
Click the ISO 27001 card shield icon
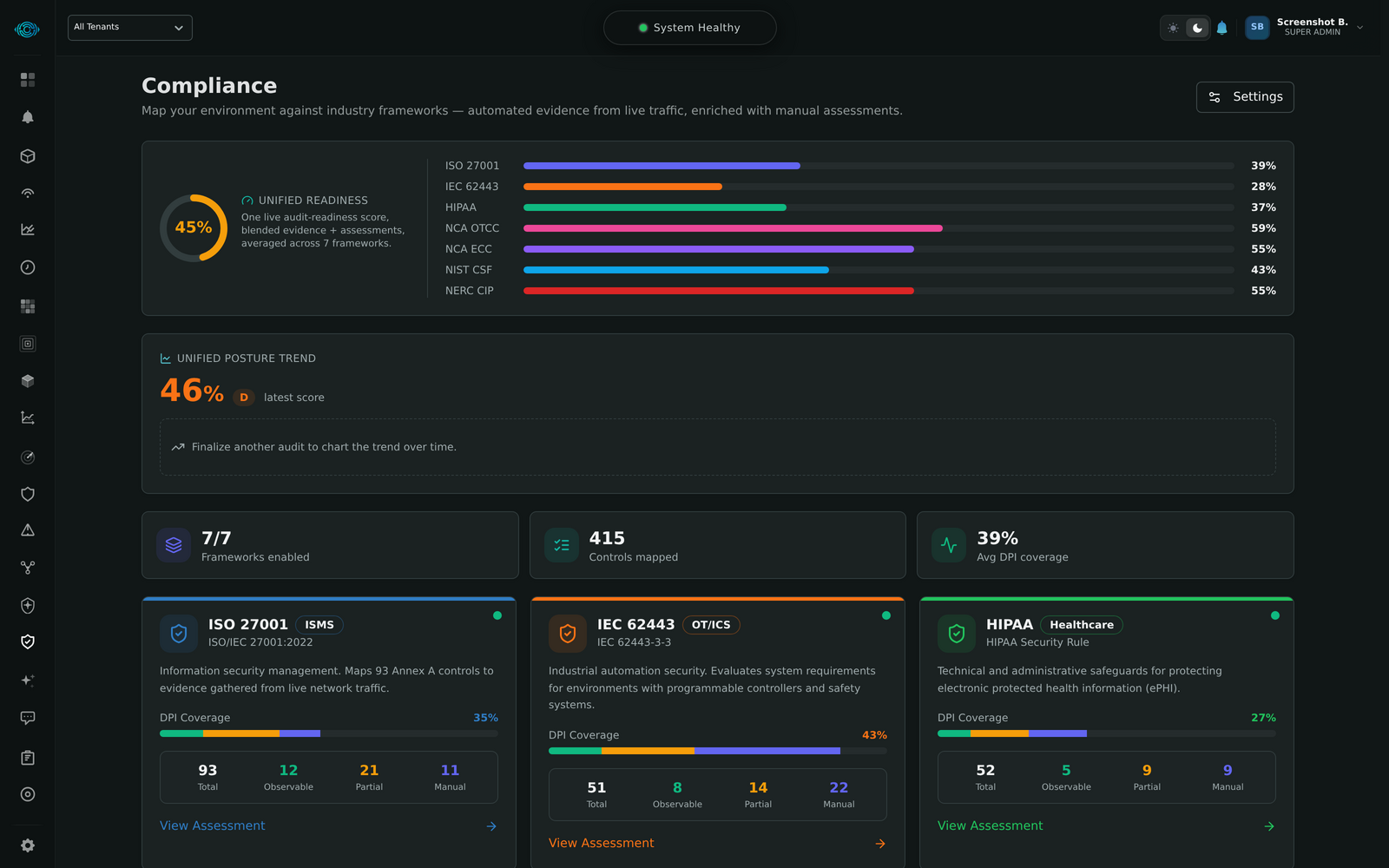point(179,634)
